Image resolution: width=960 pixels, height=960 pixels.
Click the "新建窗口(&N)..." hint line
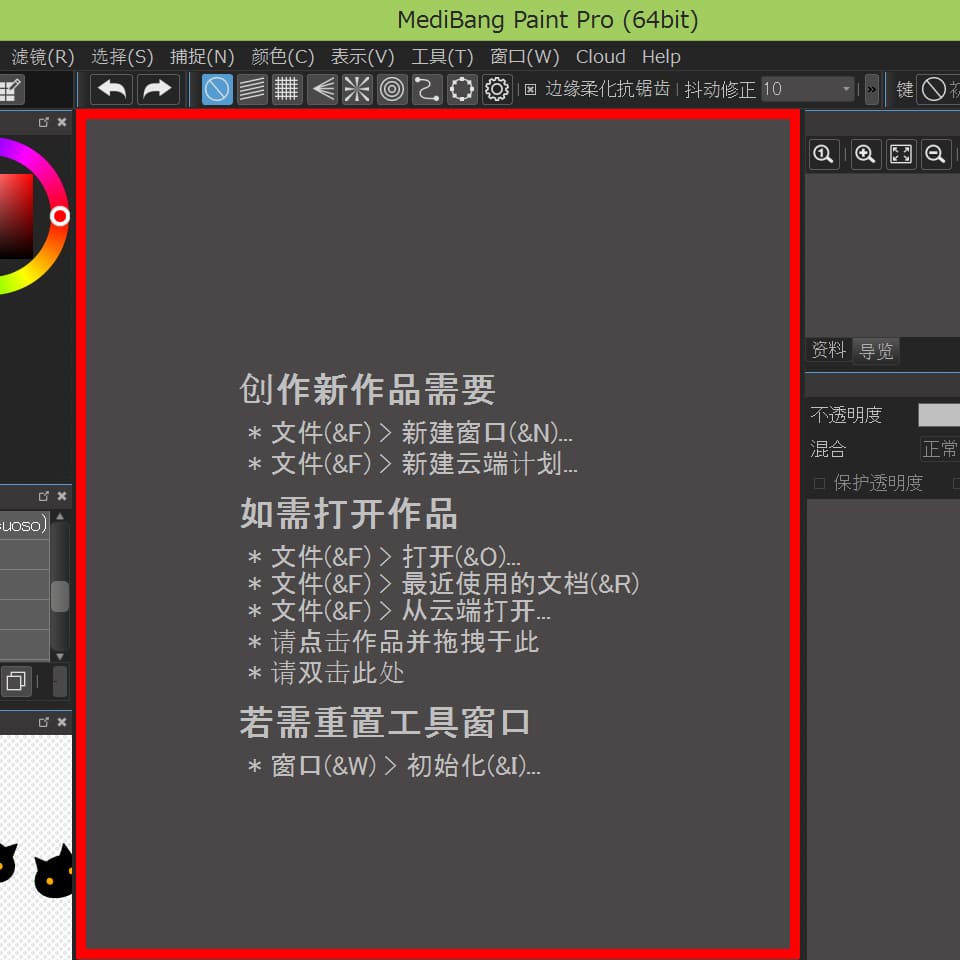[487, 433]
